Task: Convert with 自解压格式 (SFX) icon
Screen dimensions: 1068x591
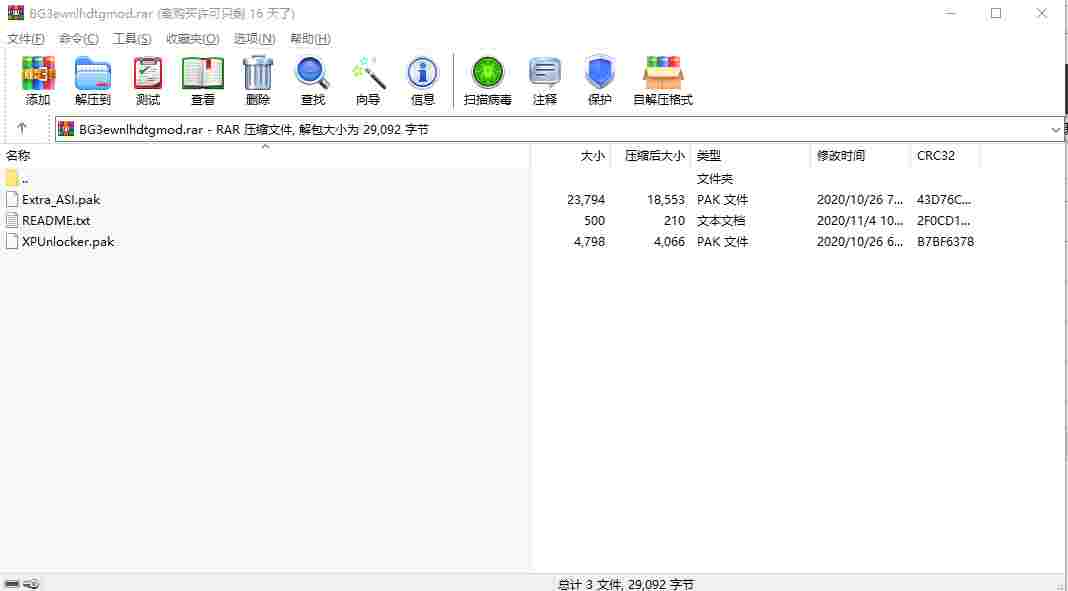Action: 663,74
